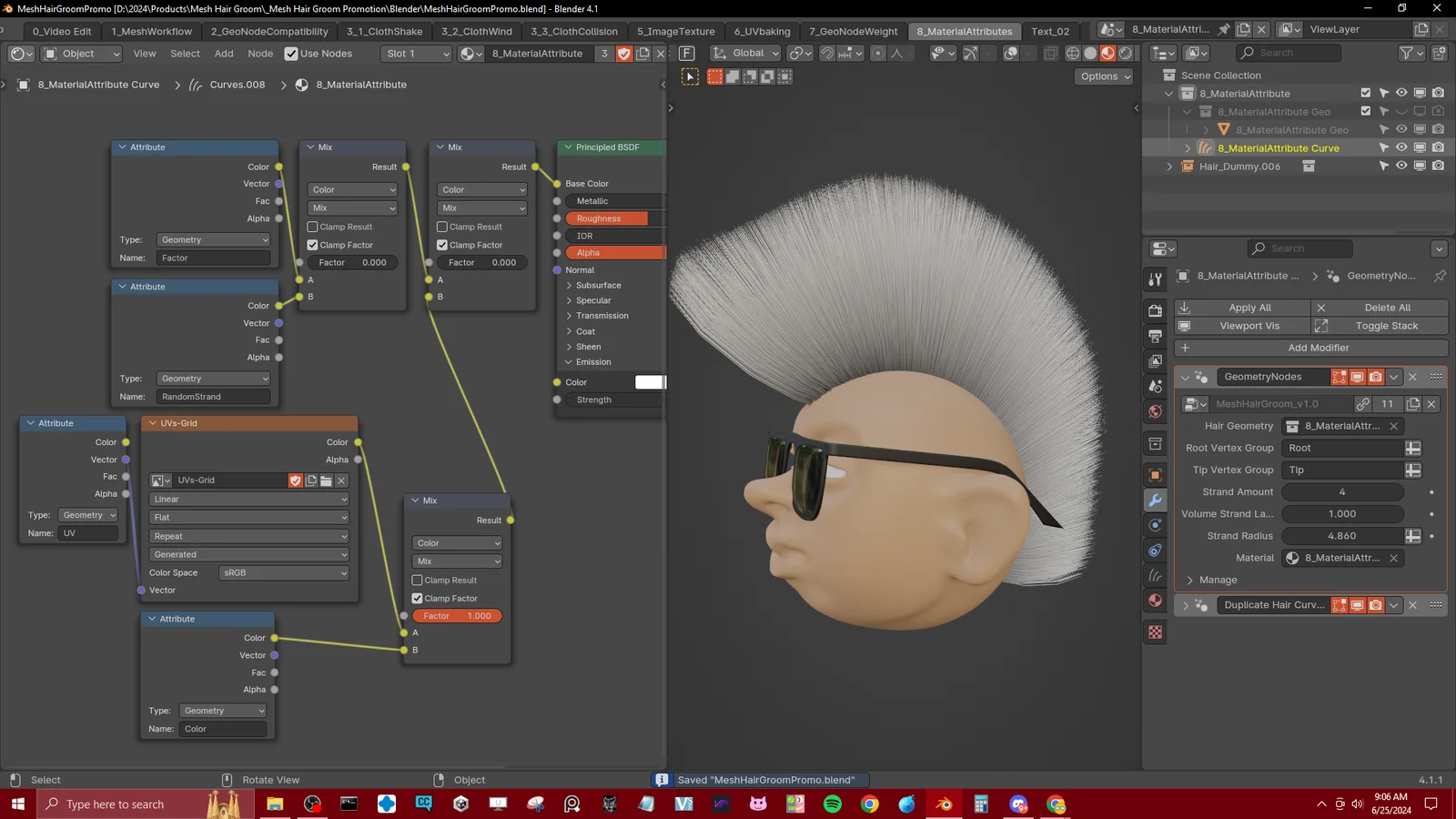The image size is (1456, 819).
Task: Select the Render Properties camera-back icon
Action: [x=1156, y=311]
